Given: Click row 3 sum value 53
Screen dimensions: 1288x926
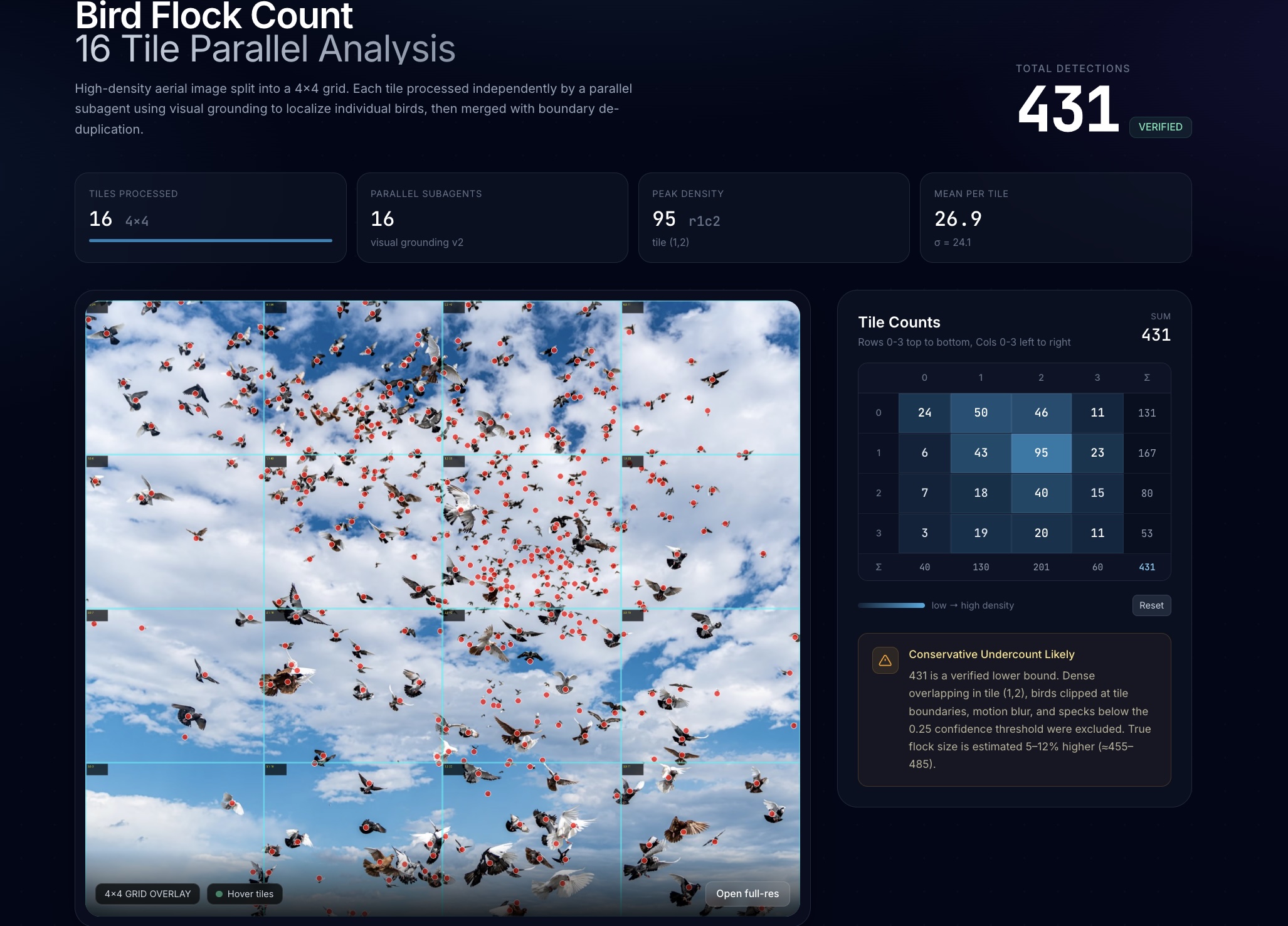Looking at the screenshot, I should click(1146, 533).
